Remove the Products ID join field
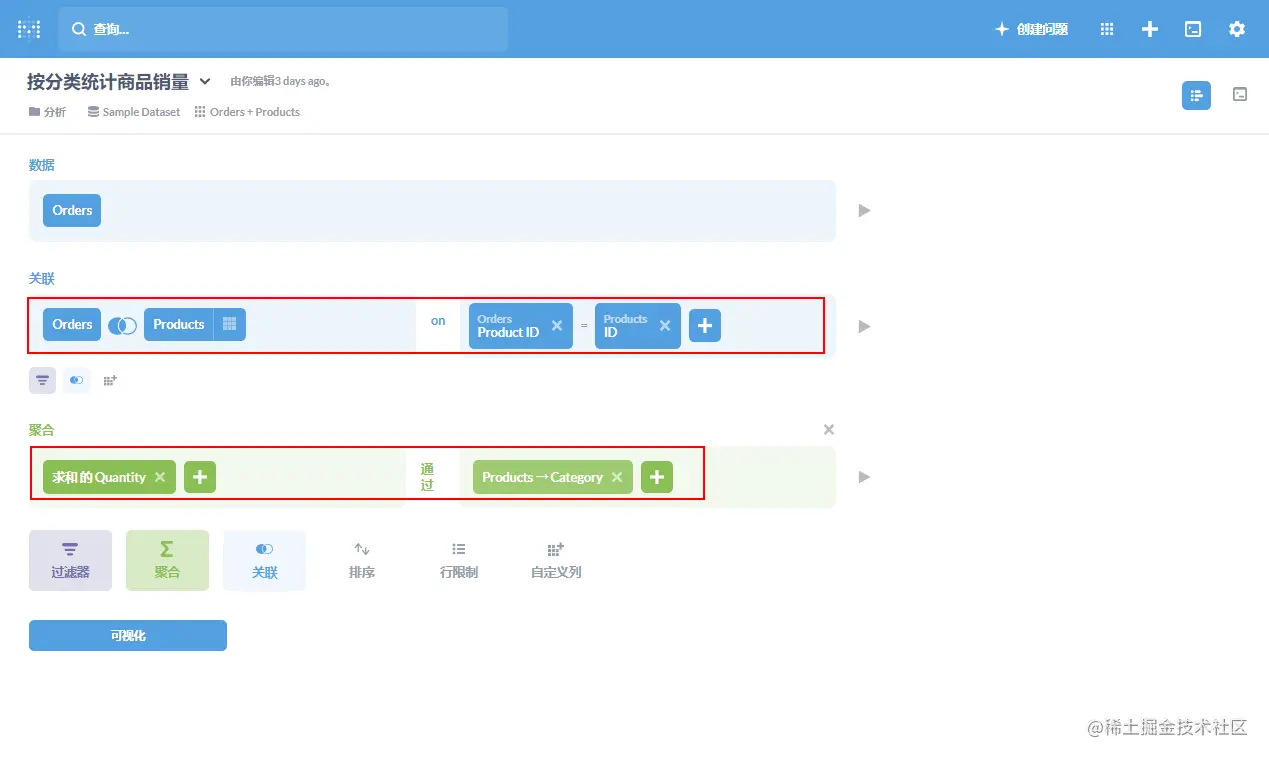 665,326
